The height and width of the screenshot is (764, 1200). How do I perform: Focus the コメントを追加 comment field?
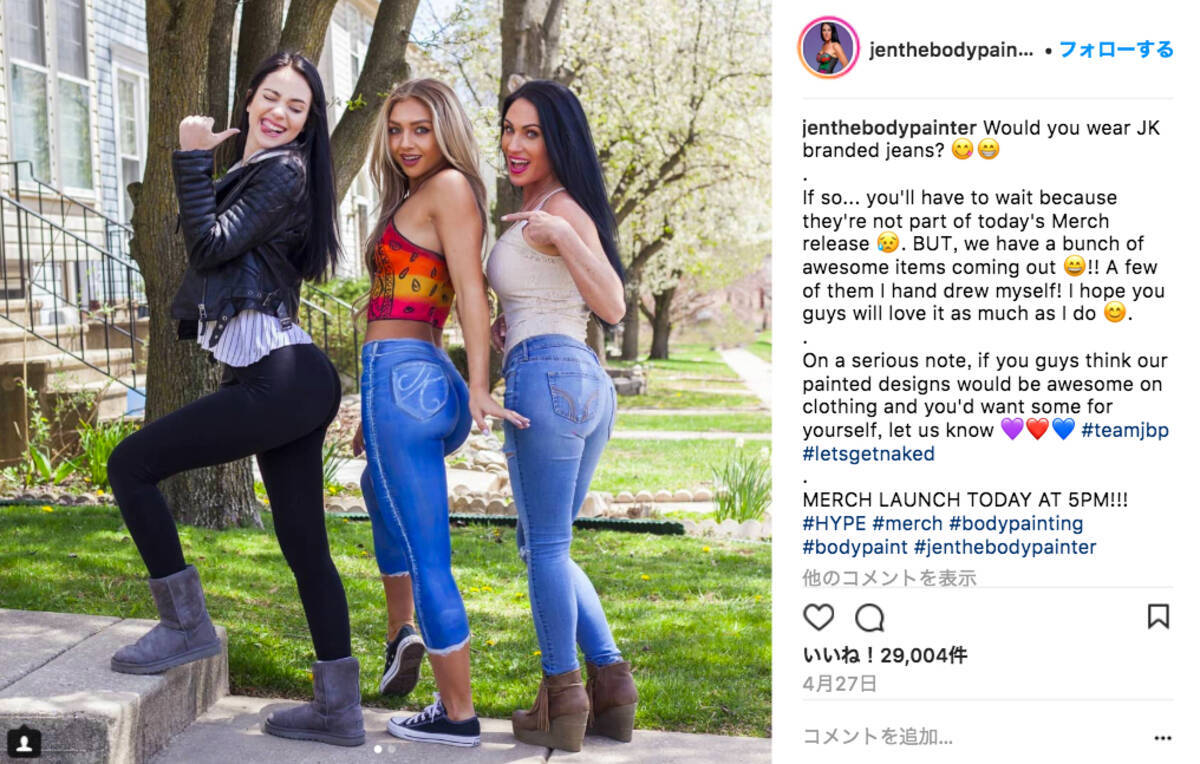(970, 737)
